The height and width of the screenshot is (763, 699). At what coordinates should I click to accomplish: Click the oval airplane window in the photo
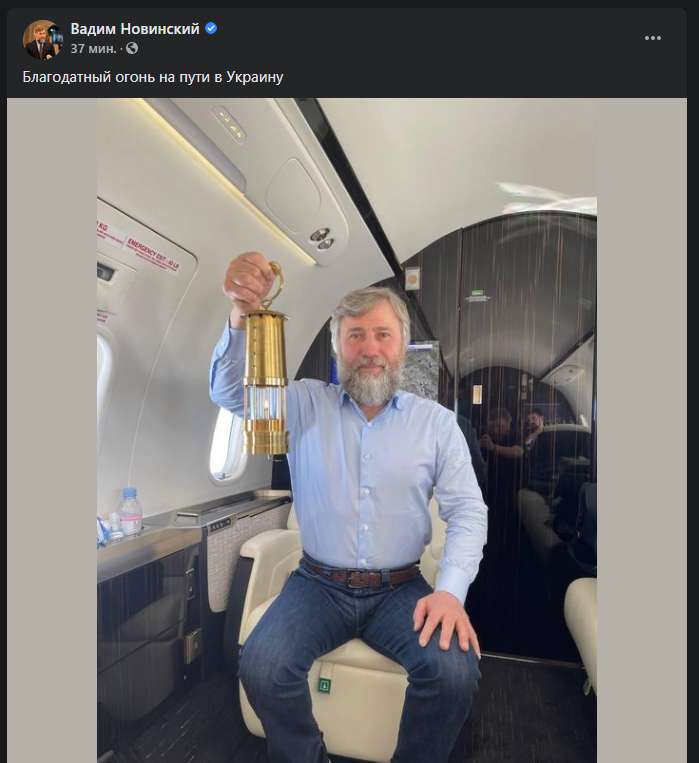pos(226,442)
